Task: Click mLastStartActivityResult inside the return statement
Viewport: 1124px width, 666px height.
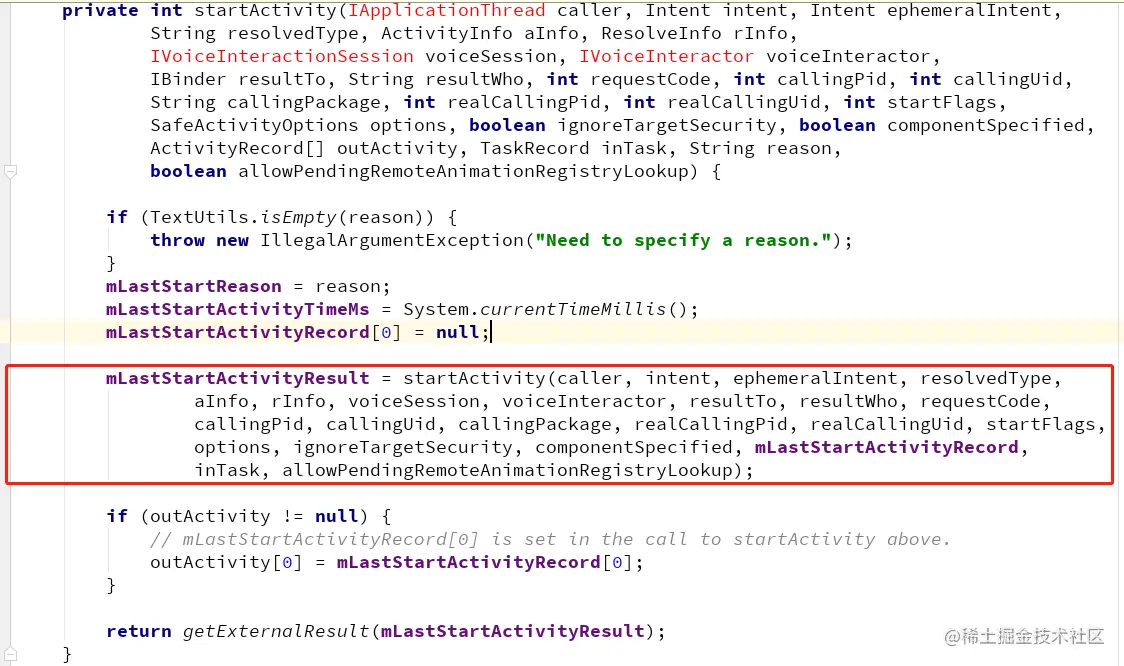Action: 513,631
